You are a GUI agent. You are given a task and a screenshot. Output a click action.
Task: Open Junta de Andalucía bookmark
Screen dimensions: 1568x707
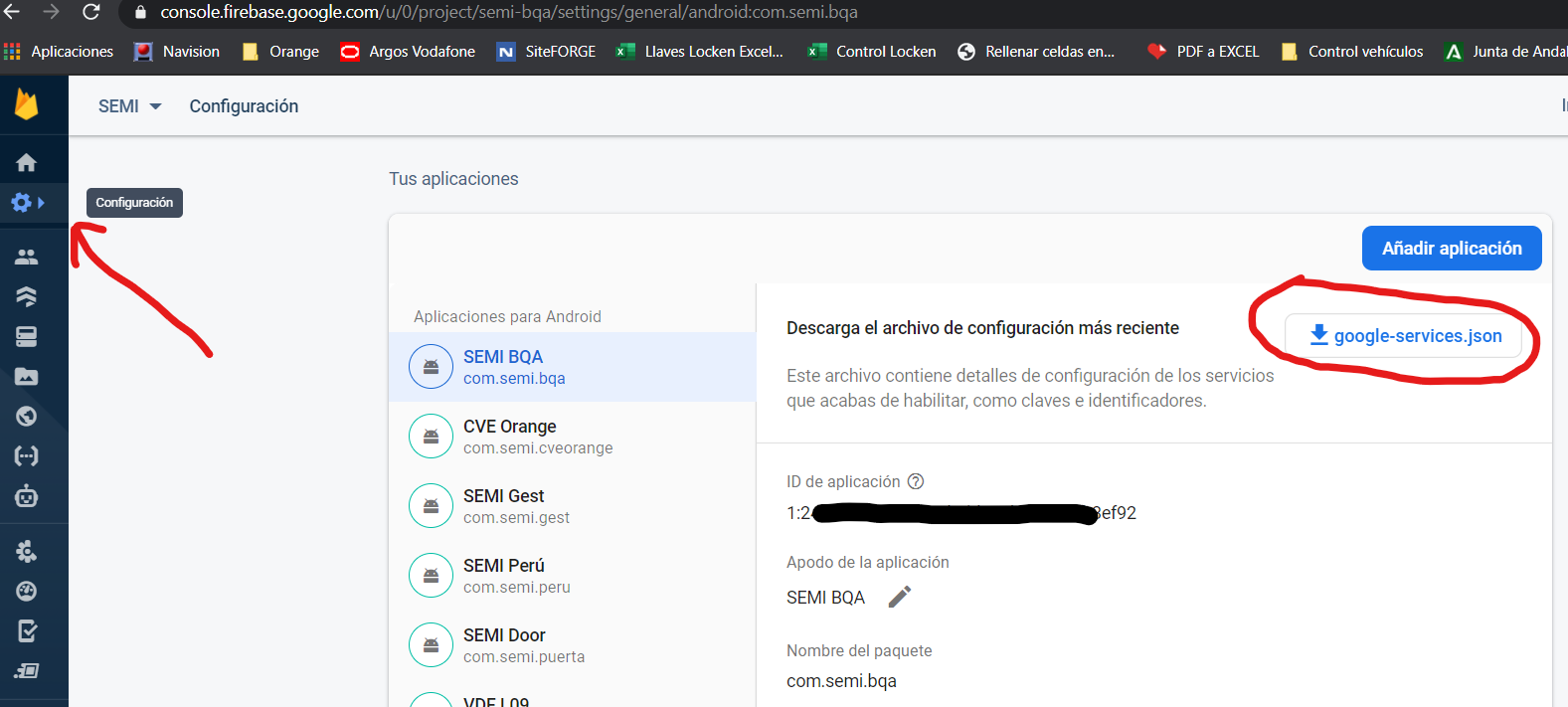tap(1505, 52)
